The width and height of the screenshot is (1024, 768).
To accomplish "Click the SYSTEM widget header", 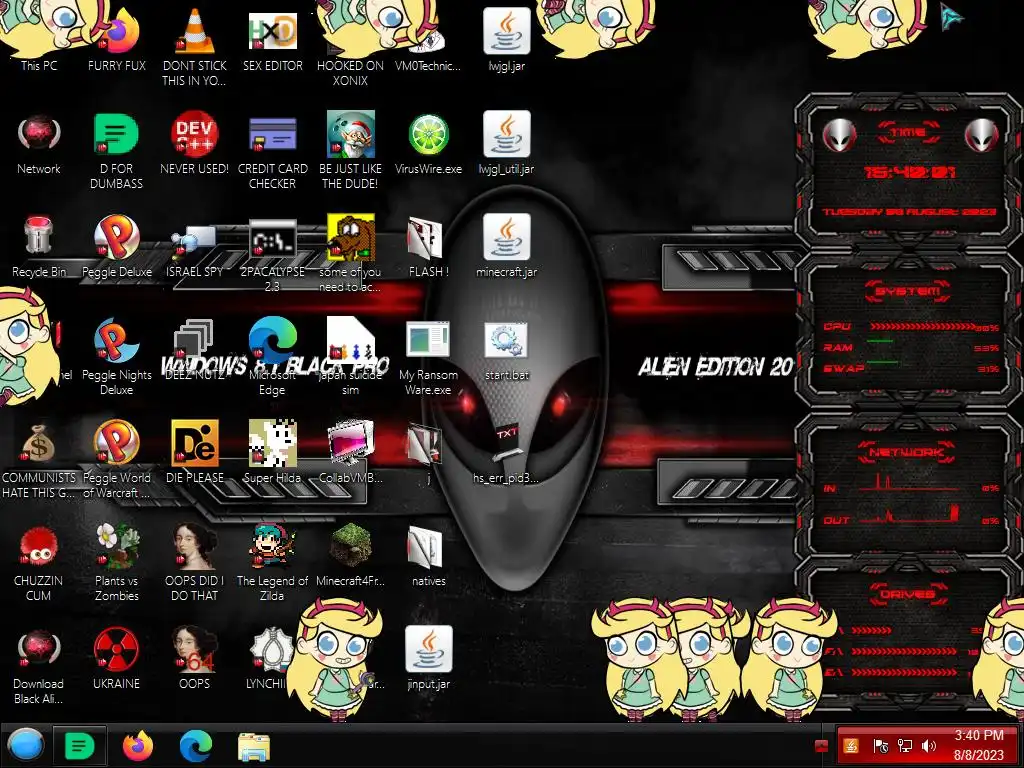I will pos(908,291).
